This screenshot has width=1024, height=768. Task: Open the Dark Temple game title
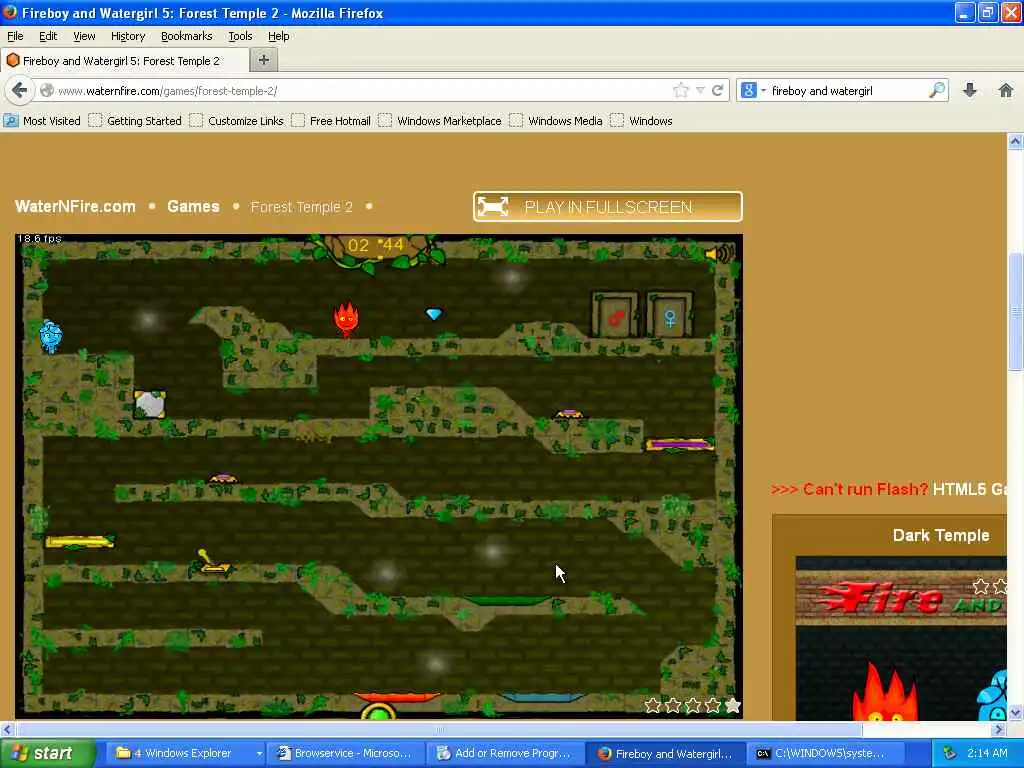click(941, 536)
